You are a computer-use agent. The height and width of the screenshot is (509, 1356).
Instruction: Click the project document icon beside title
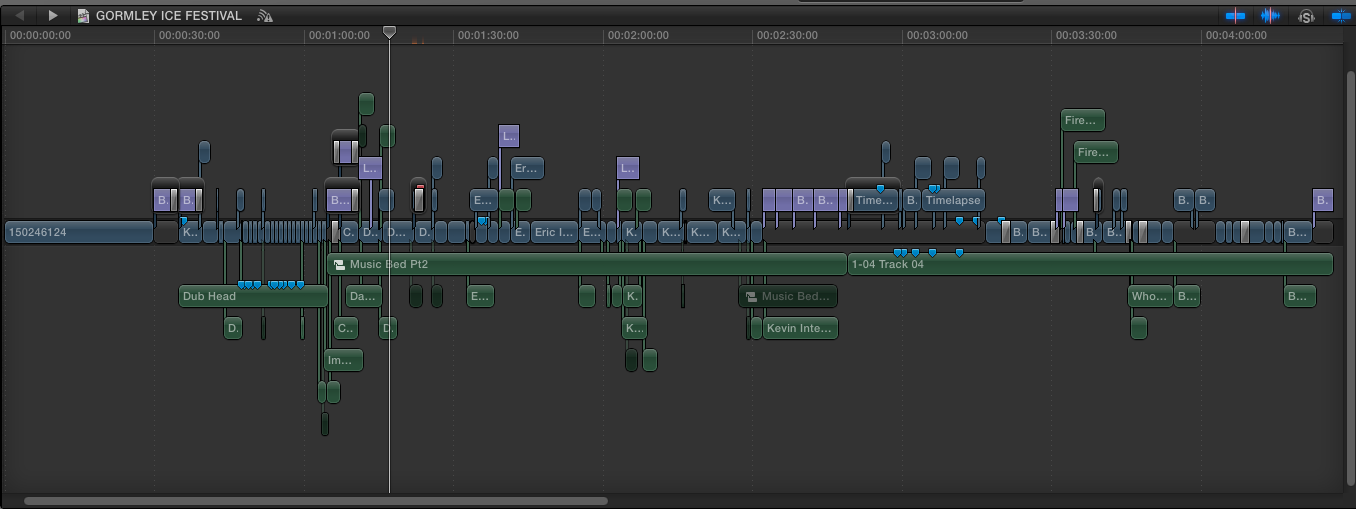[83, 16]
